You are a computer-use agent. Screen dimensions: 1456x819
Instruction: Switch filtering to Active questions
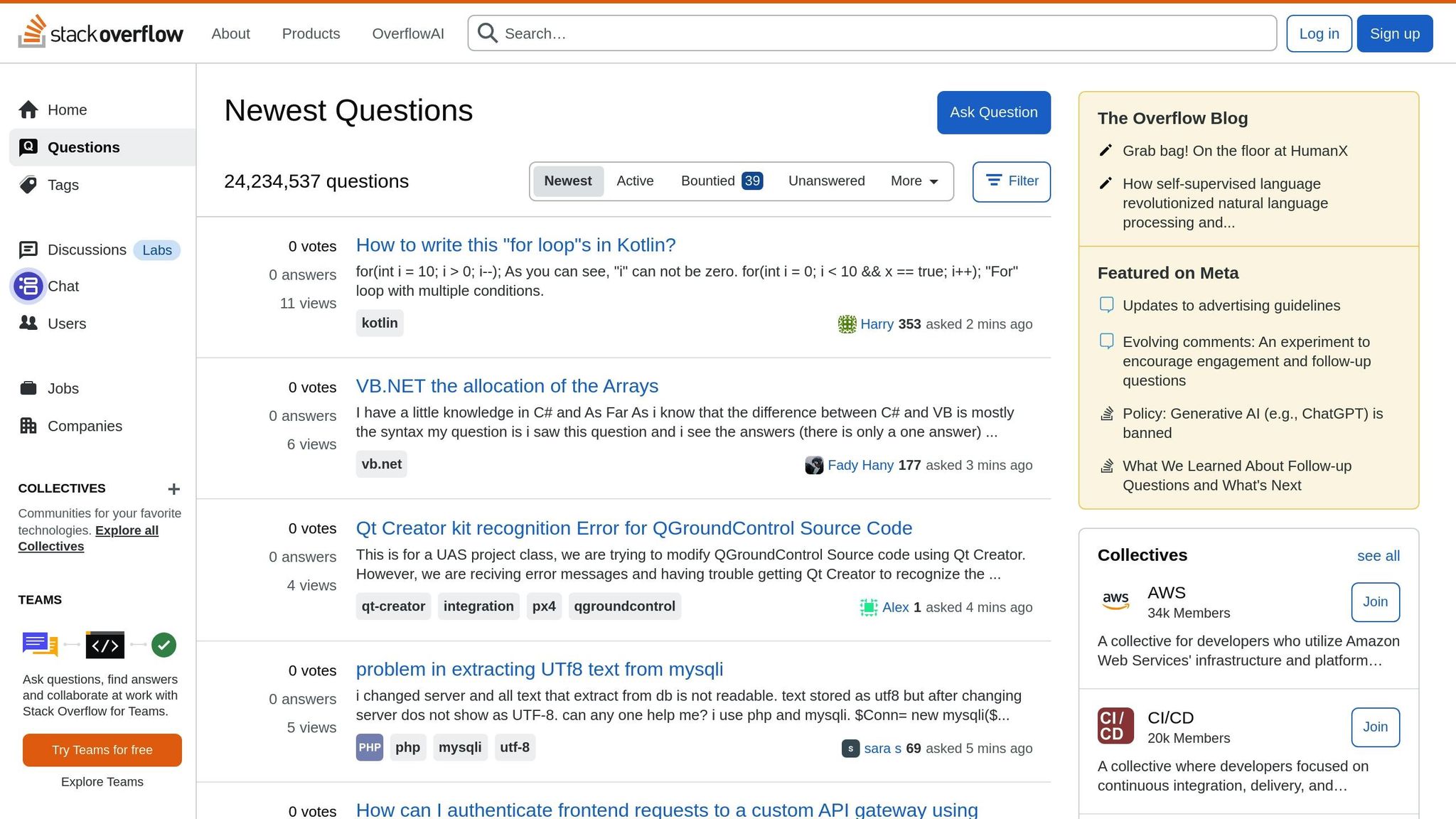635,181
